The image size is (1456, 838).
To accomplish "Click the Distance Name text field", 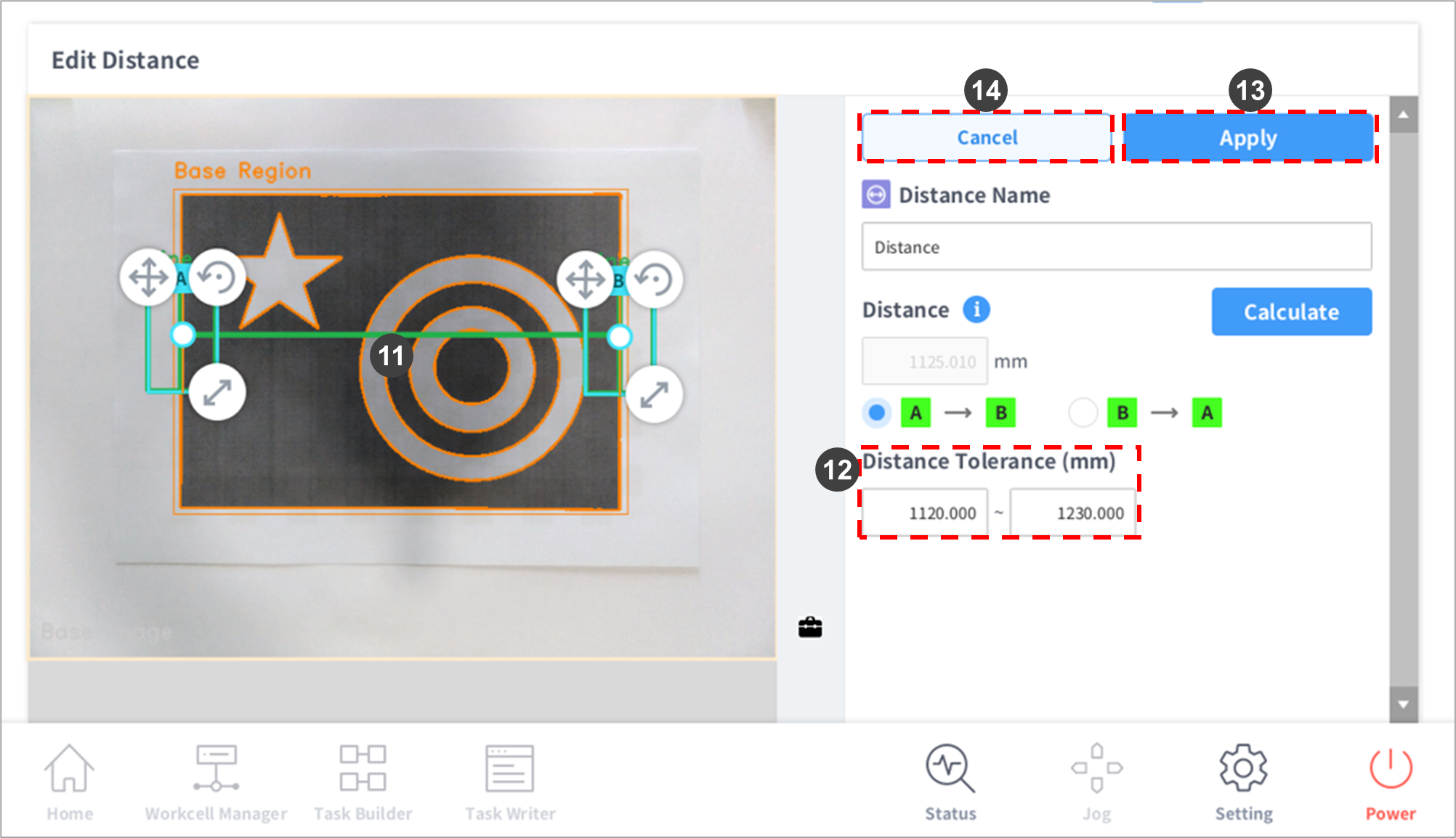I will click(x=1116, y=247).
